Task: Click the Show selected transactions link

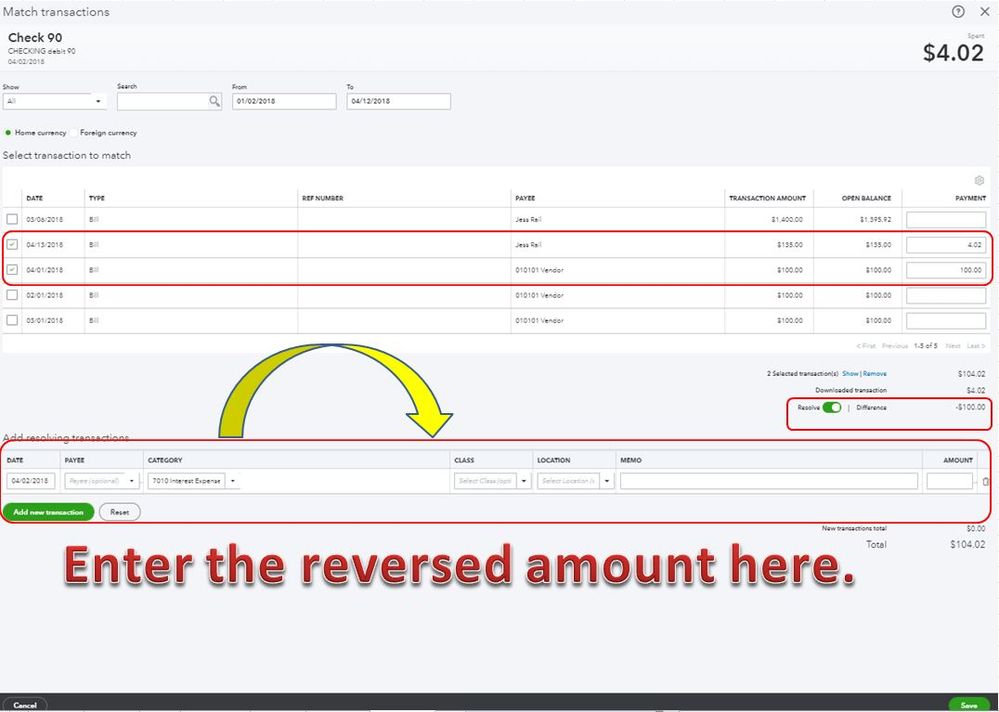Action: [851, 374]
